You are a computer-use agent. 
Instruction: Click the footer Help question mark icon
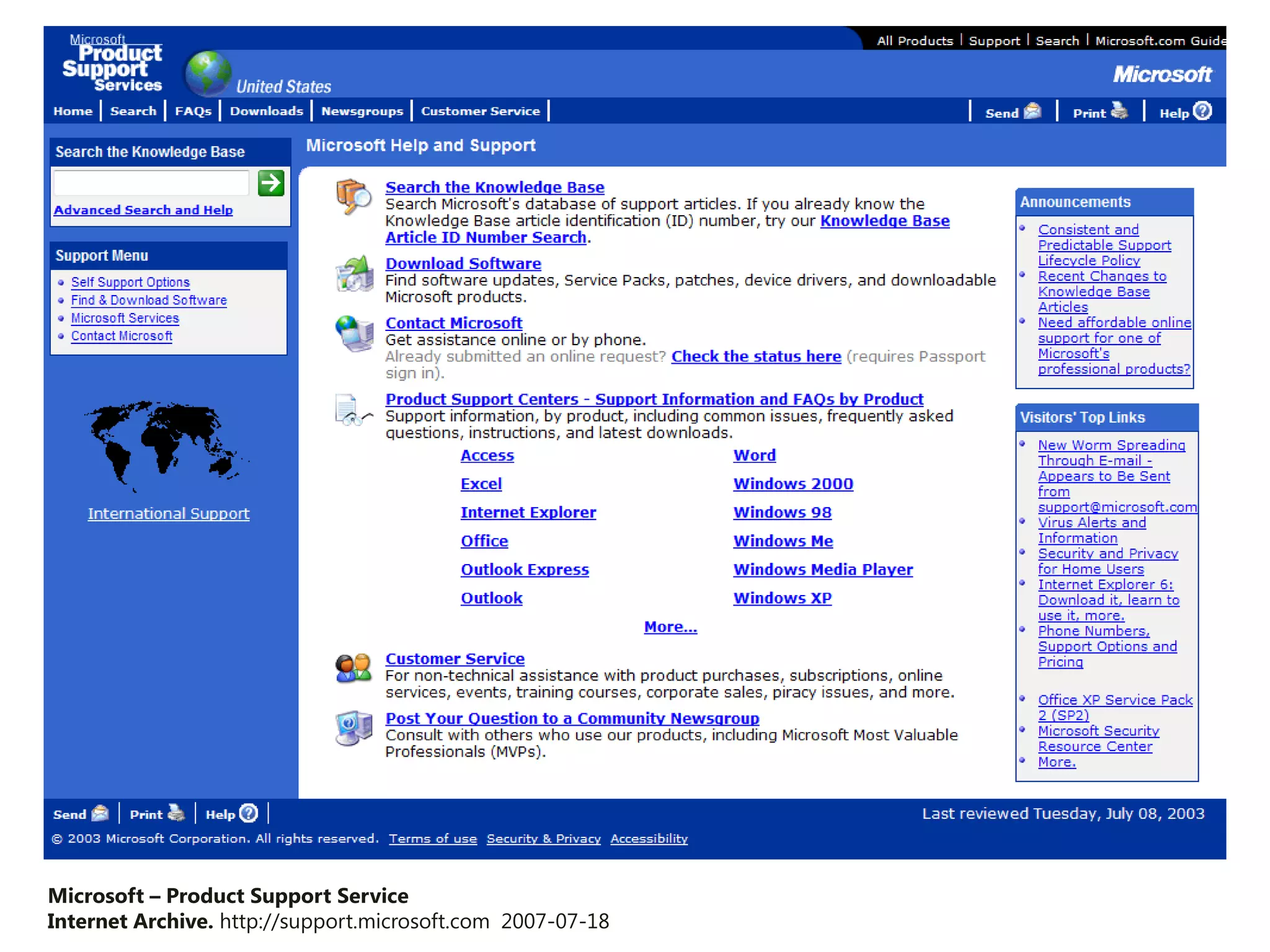click(x=249, y=813)
